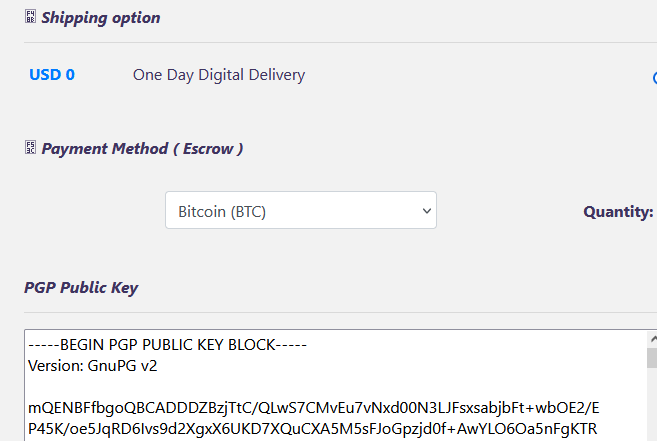Click the Quantity label
The width and height of the screenshot is (657, 441).
click(618, 212)
